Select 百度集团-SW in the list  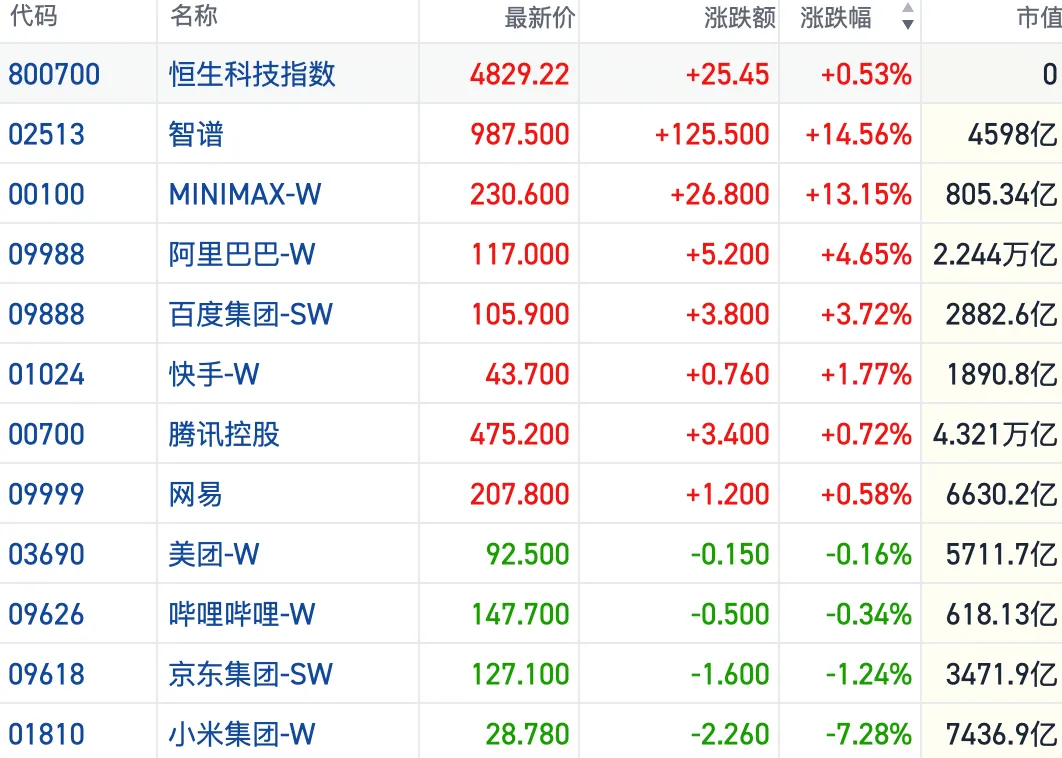(251, 314)
